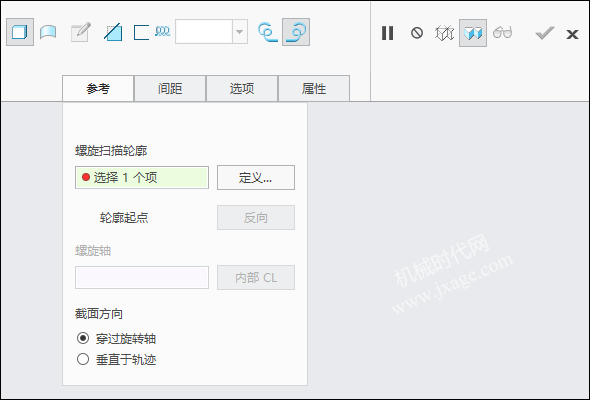Click the edit sketch section icon
The width and height of the screenshot is (590, 400).
81,32
